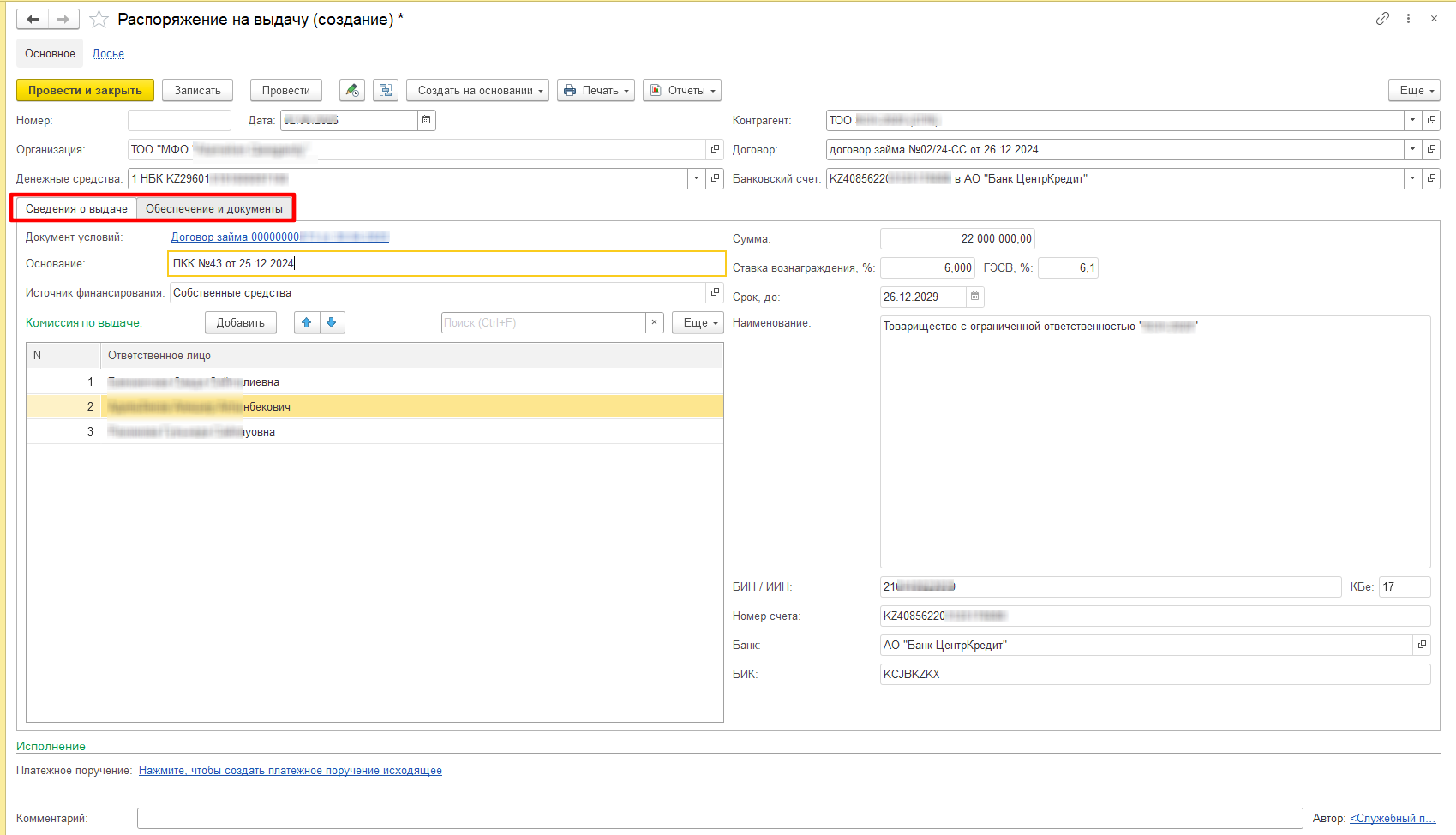Select the Основное section

coord(50,53)
